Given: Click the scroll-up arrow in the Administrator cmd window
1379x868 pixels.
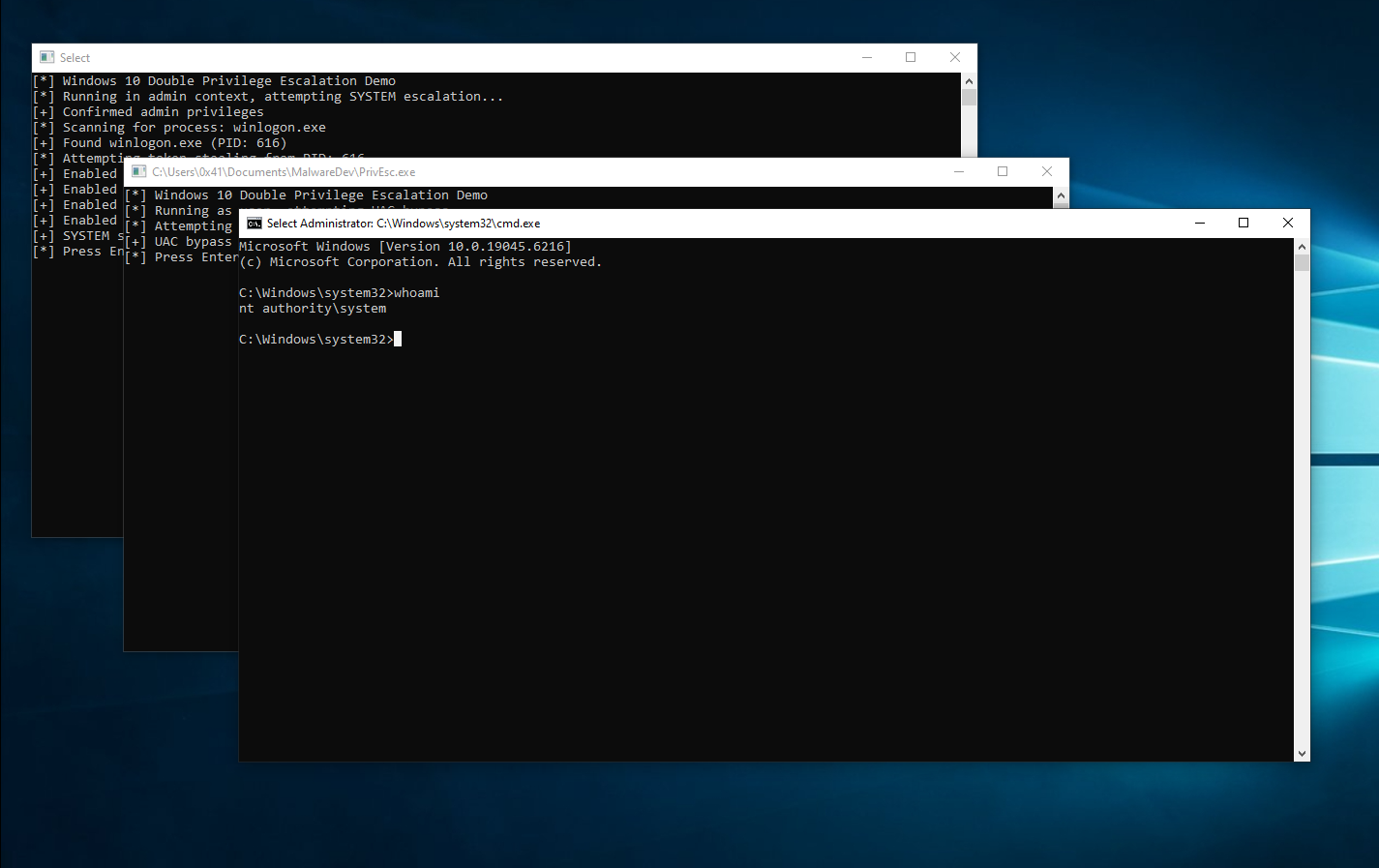Looking at the screenshot, I should tap(1302, 247).
